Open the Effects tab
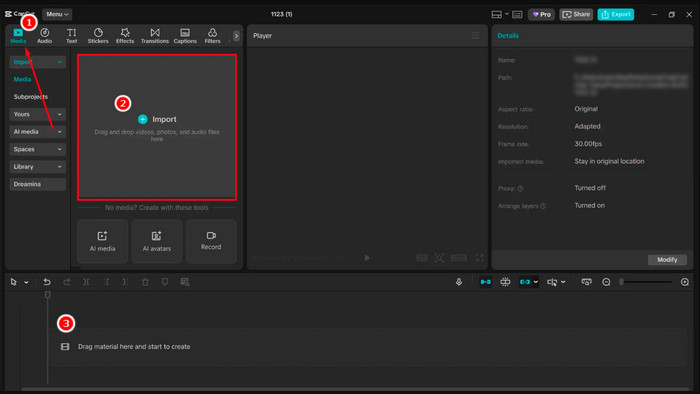This screenshot has height=394, width=700. point(125,36)
